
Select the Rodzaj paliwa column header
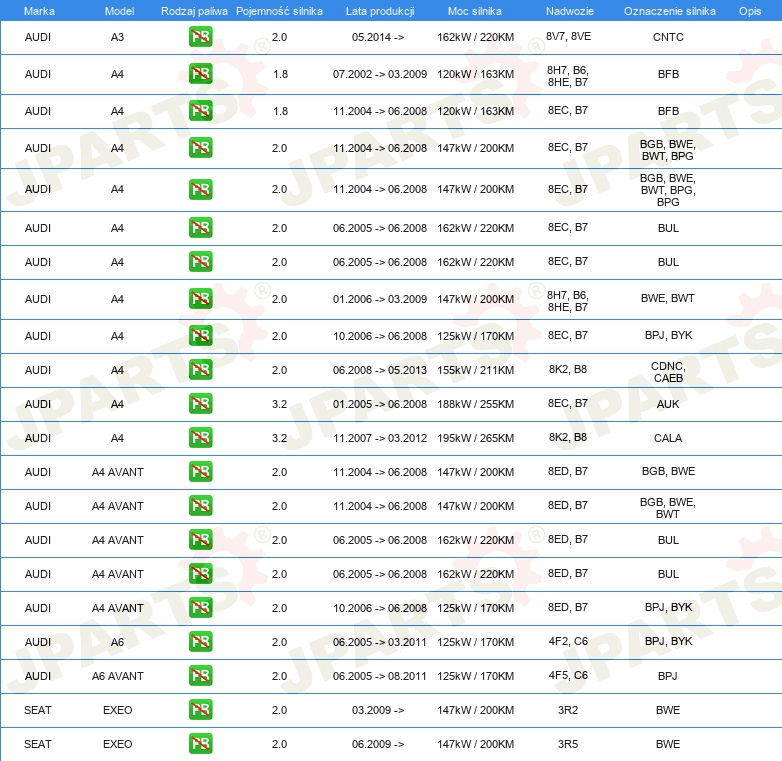click(194, 11)
